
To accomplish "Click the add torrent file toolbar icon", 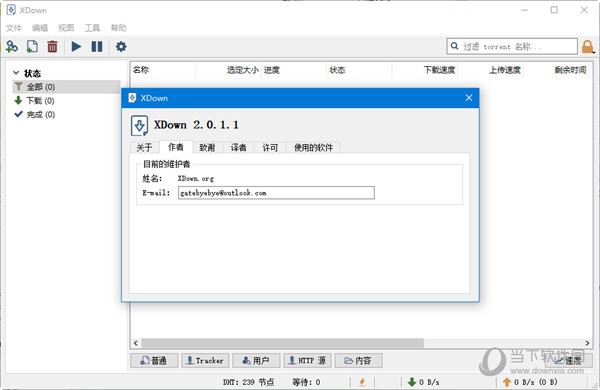I will click(x=32, y=47).
